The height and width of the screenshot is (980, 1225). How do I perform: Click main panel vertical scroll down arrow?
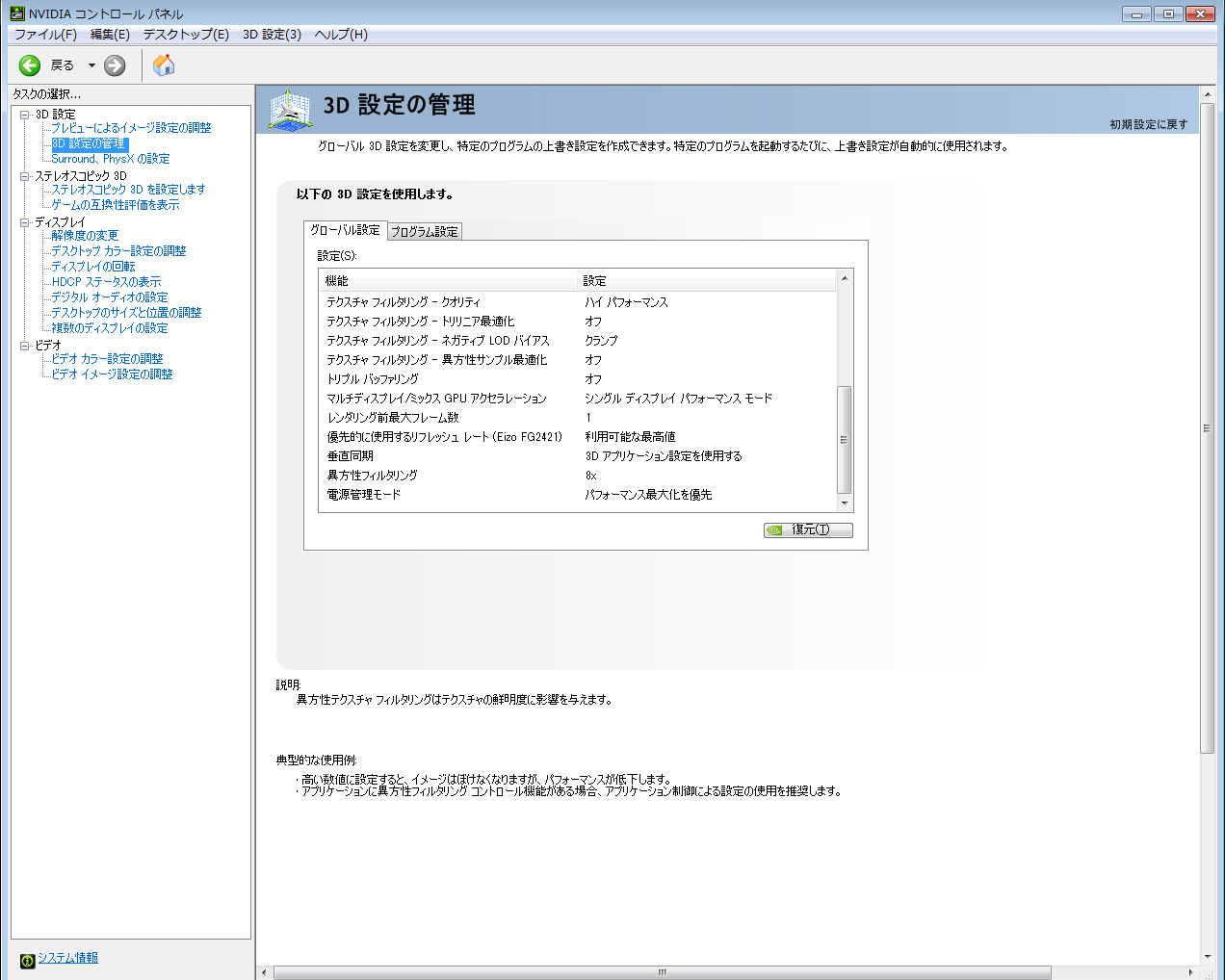pos(1208,957)
